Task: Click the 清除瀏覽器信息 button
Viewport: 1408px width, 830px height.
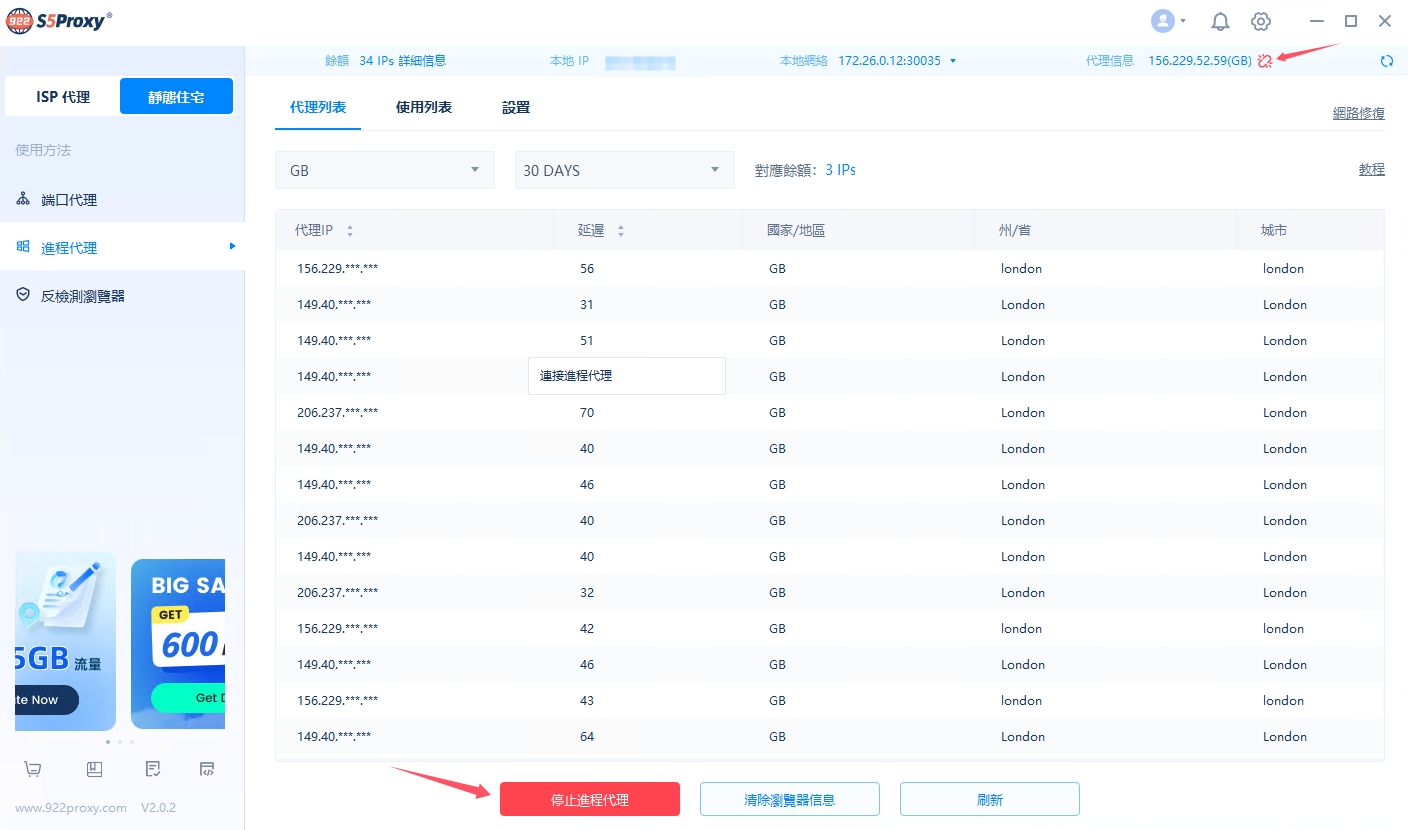Action: point(789,800)
